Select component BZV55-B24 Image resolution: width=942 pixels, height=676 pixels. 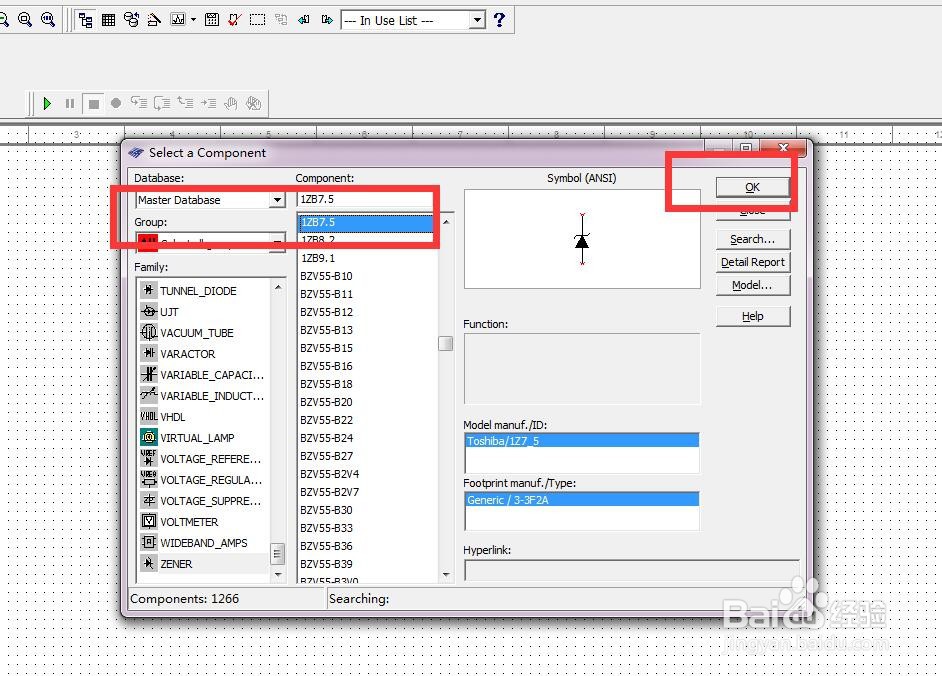coord(367,438)
